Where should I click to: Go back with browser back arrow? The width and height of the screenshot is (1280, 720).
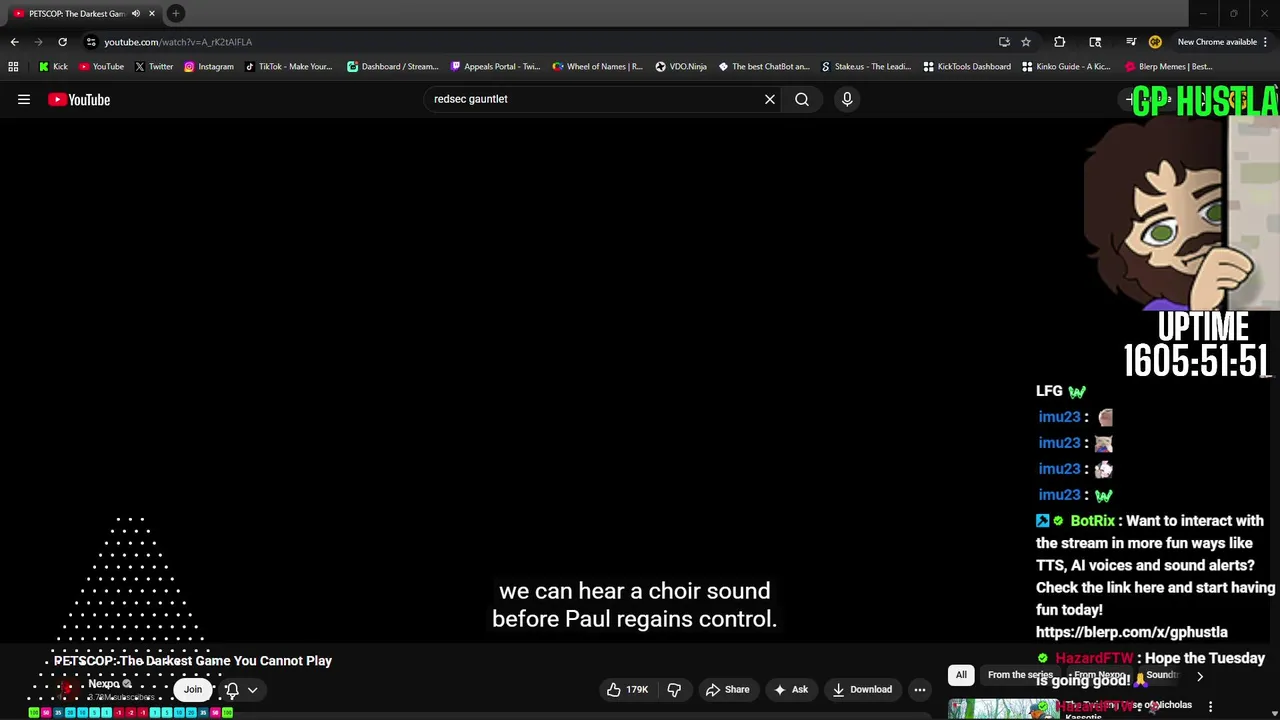pos(14,42)
